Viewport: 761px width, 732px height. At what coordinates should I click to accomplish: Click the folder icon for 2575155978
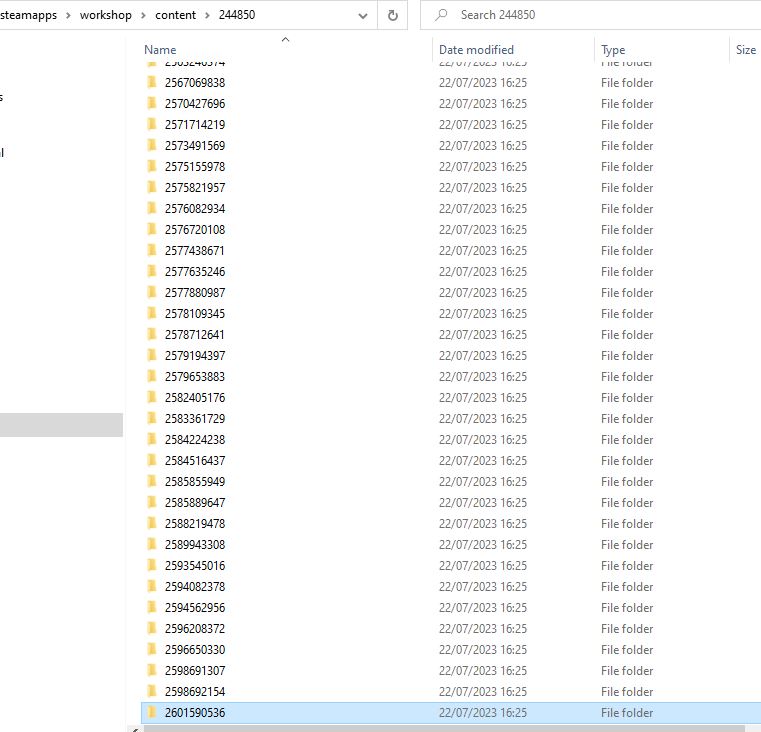tap(152, 166)
